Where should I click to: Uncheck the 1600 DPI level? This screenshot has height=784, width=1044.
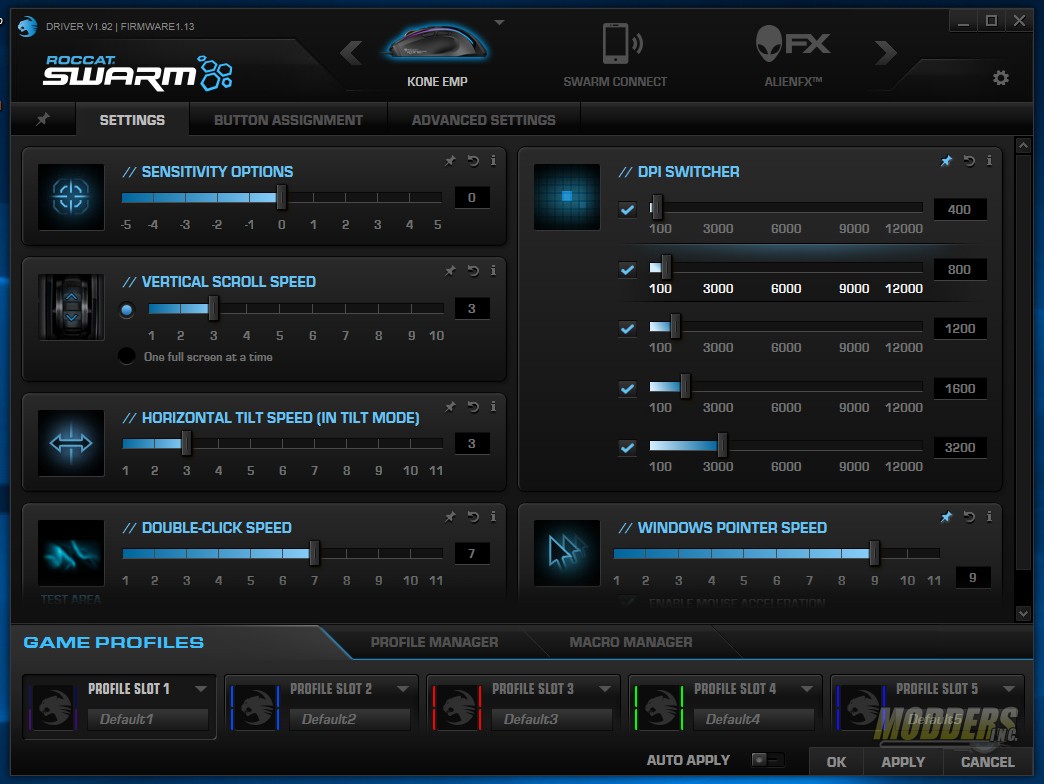pyautogui.click(x=627, y=388)
